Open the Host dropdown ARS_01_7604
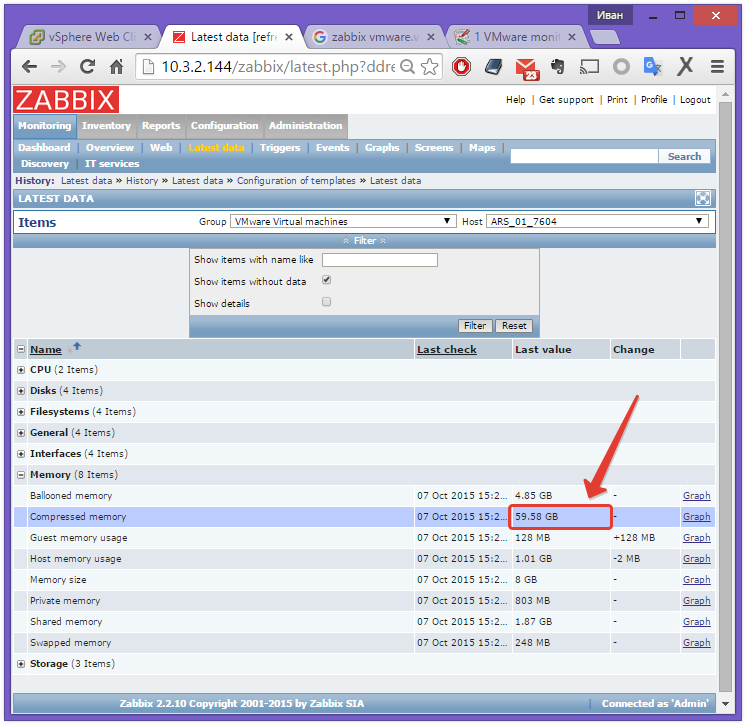 click(x=597, y=222)
